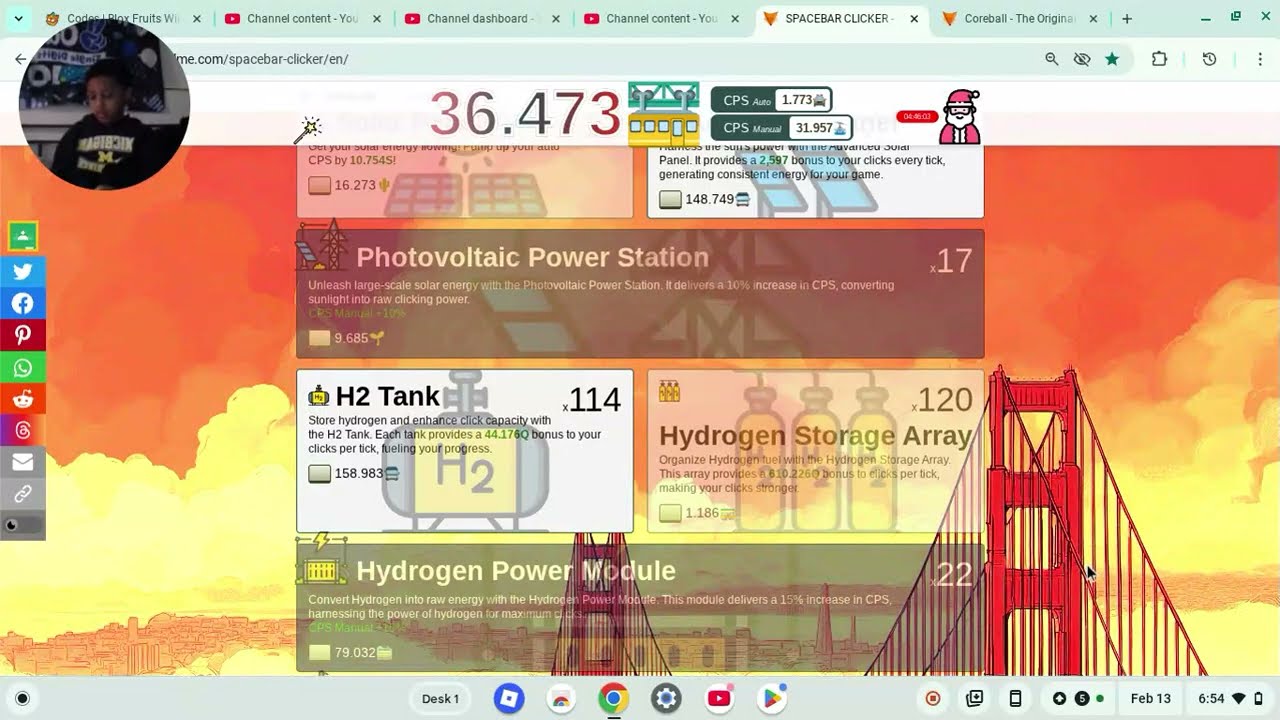The width and height of the screenshot is (1280, 720).
Task: Open Google Play Store on shelf
Action: [771, 698]
